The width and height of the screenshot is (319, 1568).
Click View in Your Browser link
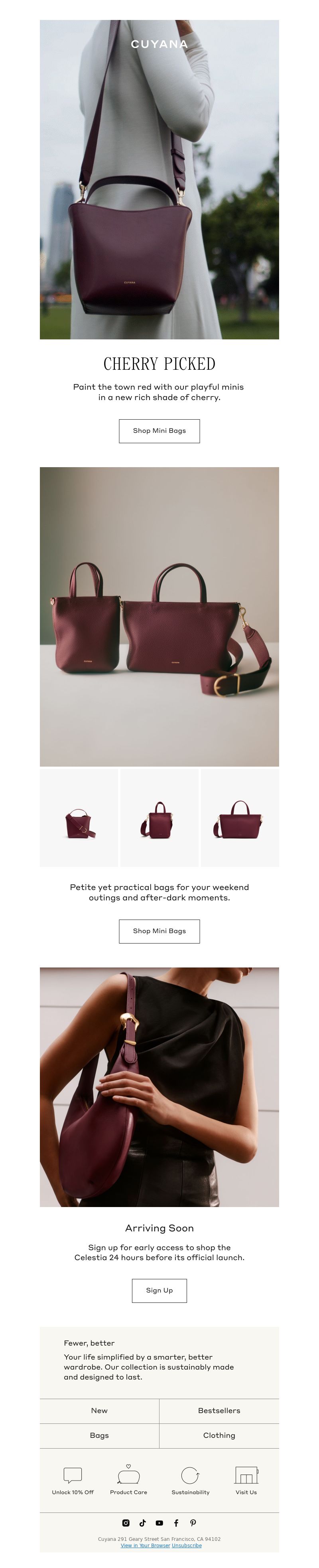(145, 1545)
